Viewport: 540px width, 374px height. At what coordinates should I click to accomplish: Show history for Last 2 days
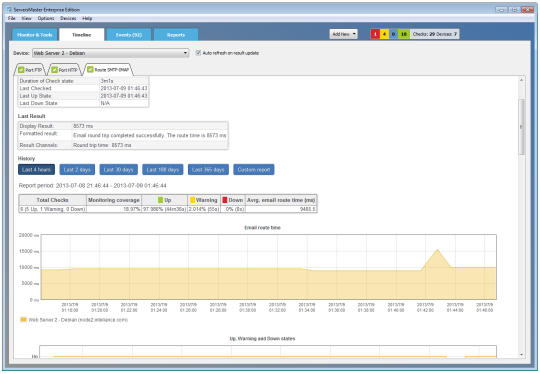[77, 169]
